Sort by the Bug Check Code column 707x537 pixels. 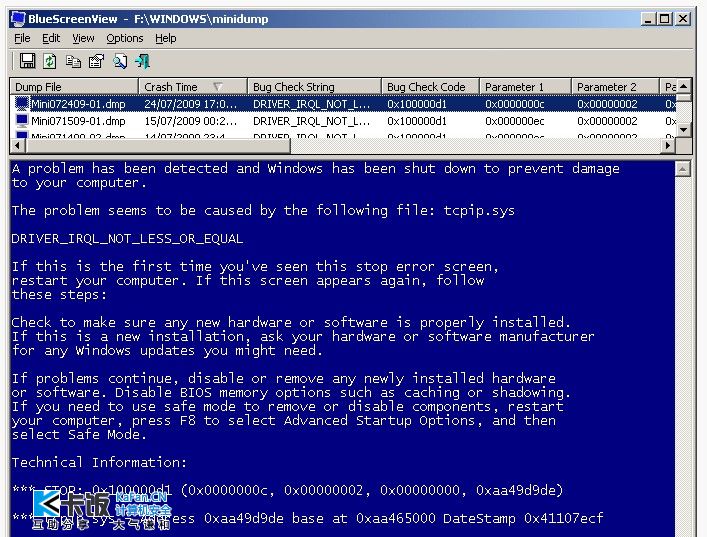tap(430, 87)
